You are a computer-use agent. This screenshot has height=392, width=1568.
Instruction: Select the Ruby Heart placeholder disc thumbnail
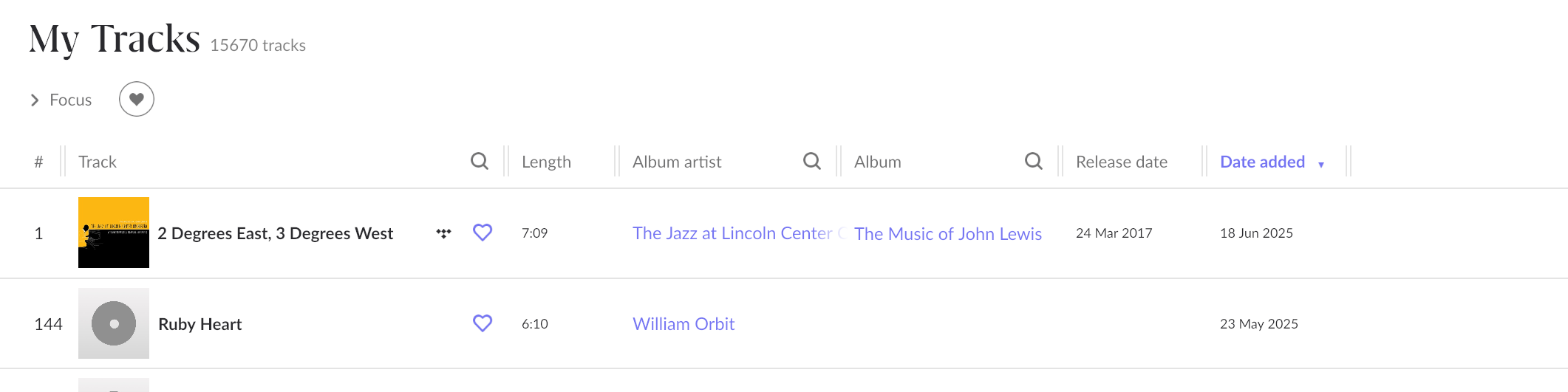pyautogui.click(x=114, y=323)
